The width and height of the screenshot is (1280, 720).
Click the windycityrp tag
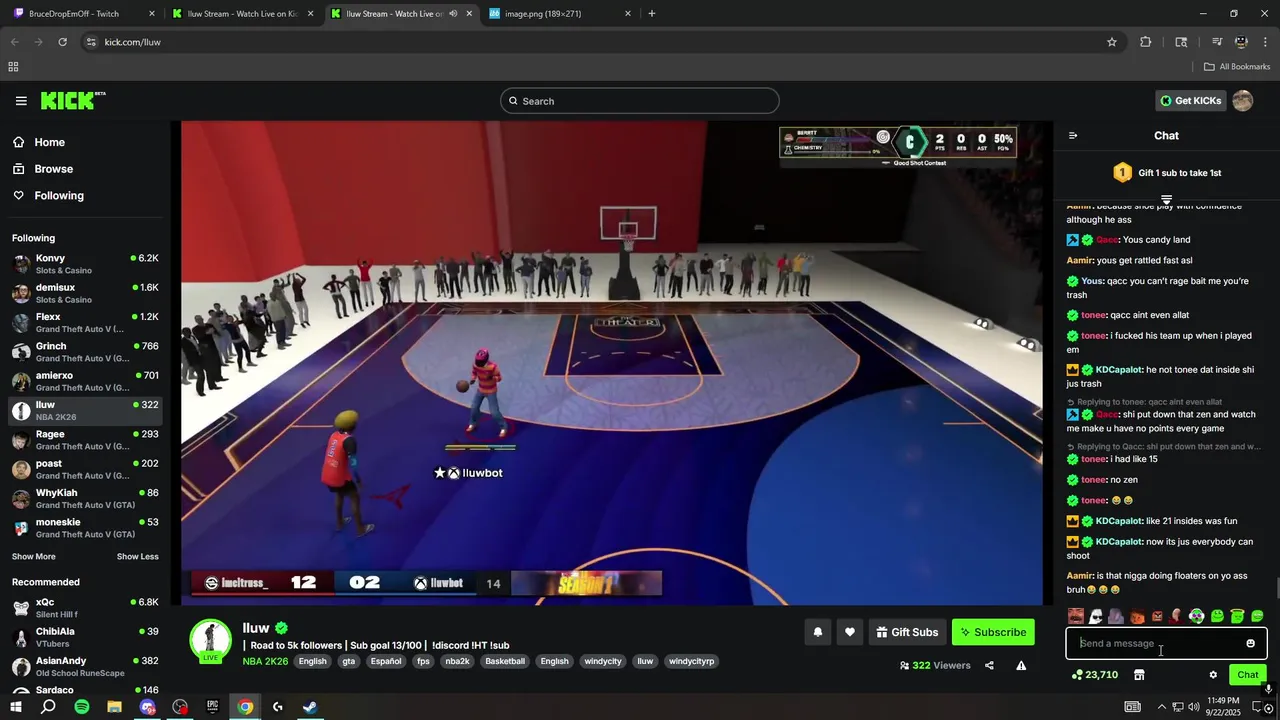tap(692, 661)
